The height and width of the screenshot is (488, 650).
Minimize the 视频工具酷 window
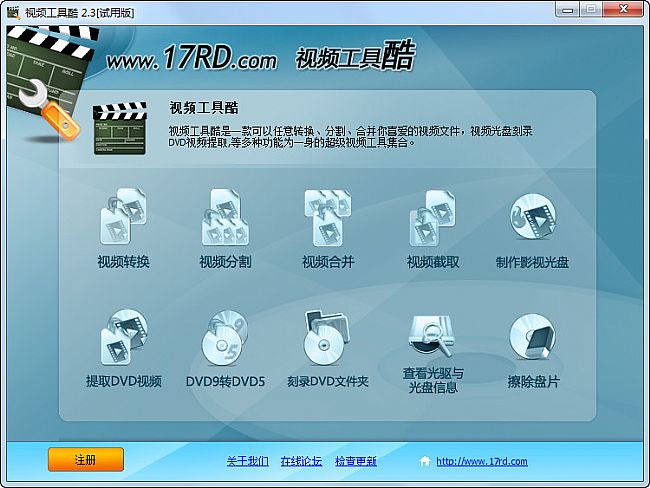[568, 10]
